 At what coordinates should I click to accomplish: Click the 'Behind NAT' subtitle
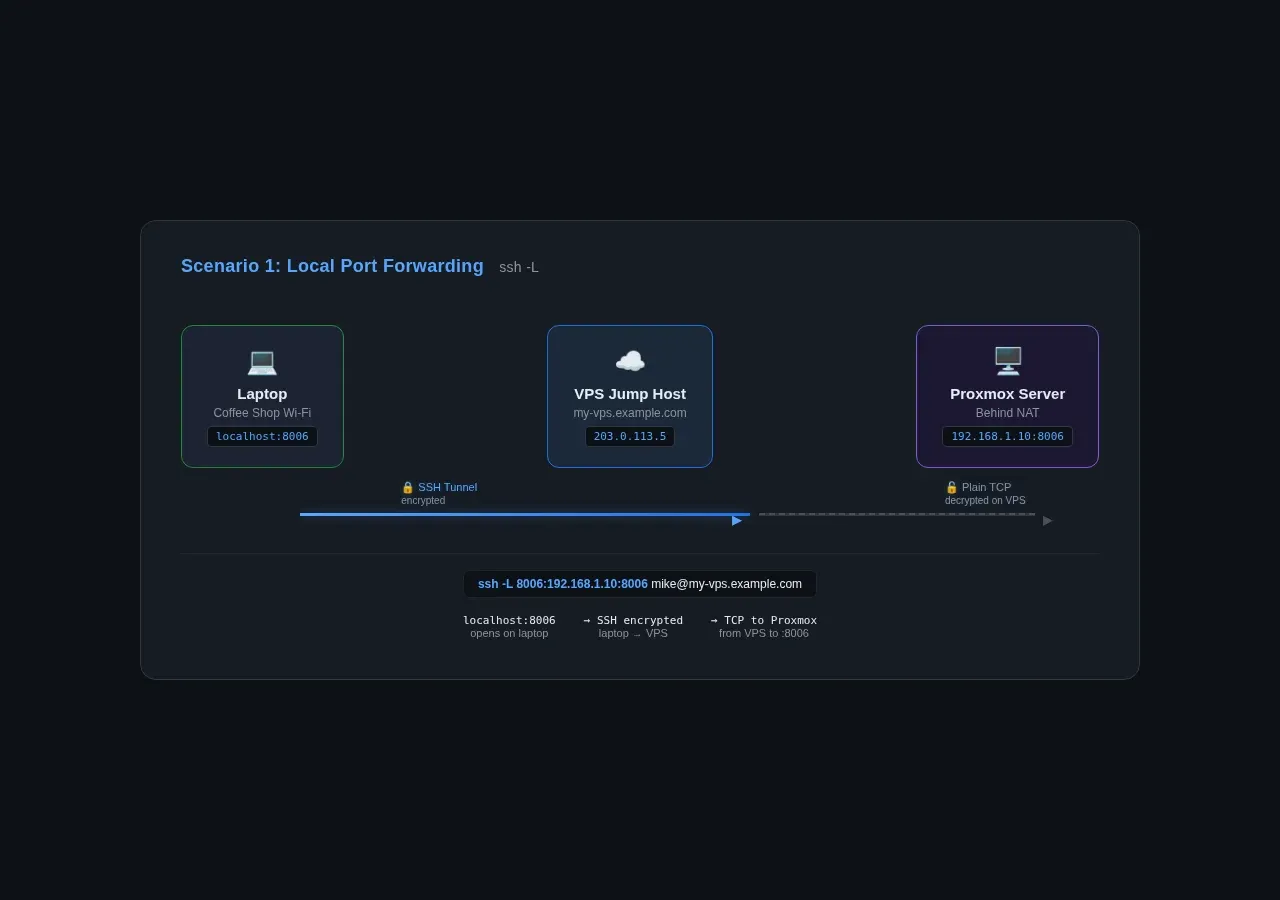1007,413
